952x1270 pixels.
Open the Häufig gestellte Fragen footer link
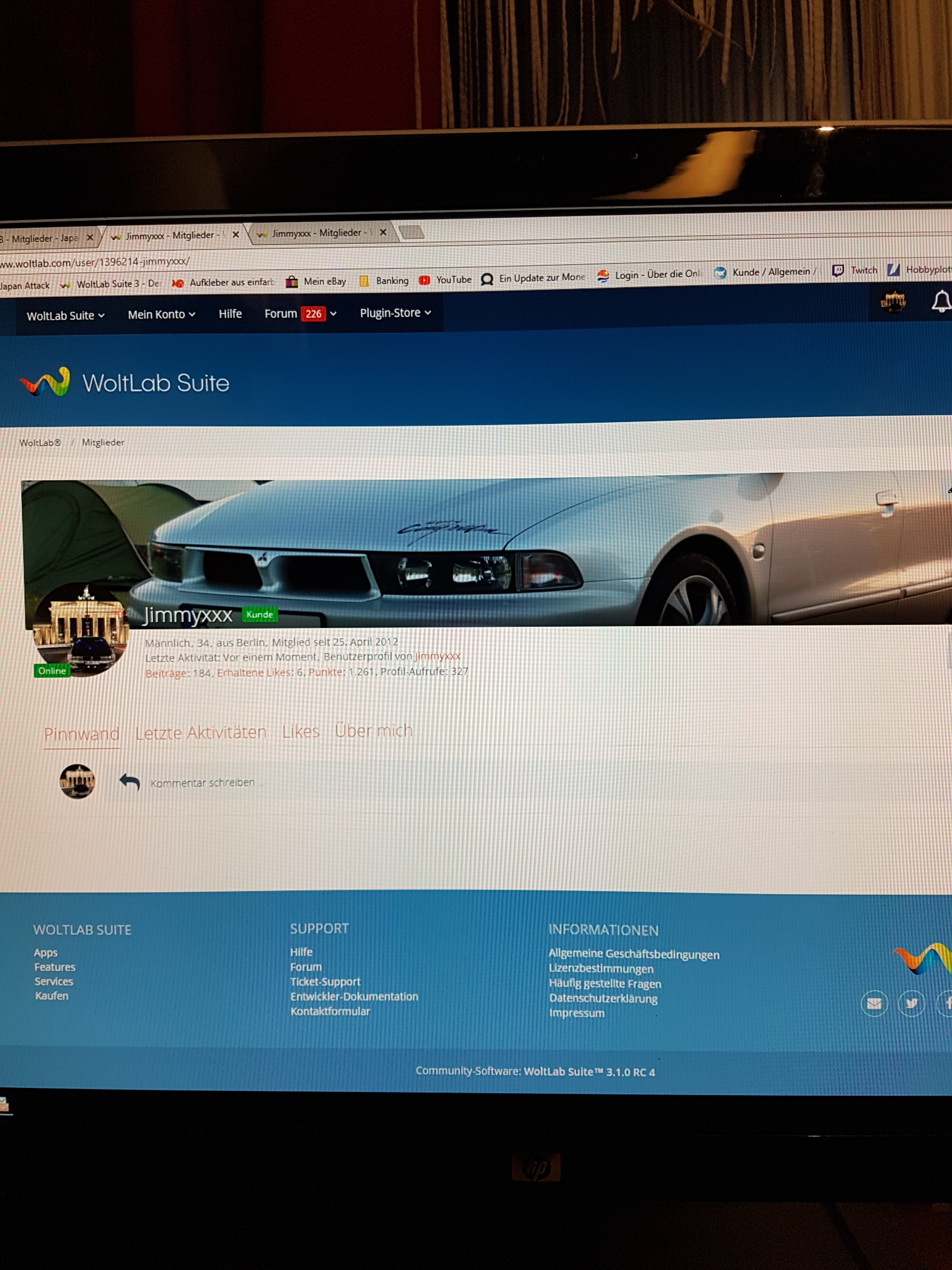click(x=605, y=983)
